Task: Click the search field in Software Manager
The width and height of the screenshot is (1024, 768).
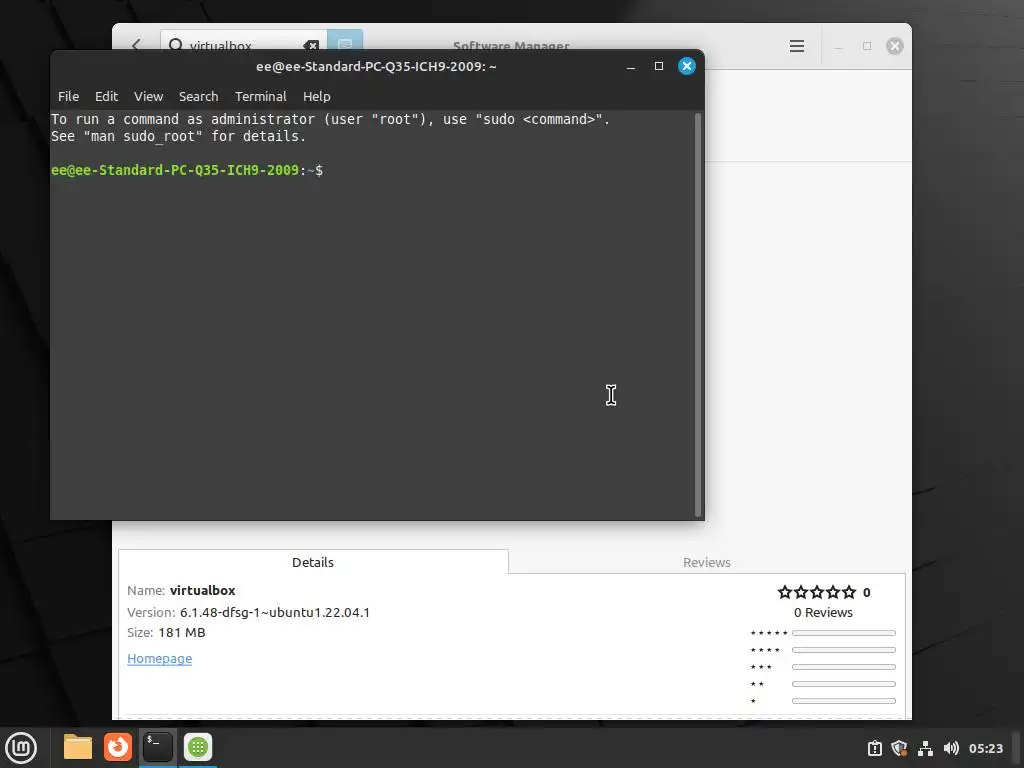Action: click(x=243, y=40)
